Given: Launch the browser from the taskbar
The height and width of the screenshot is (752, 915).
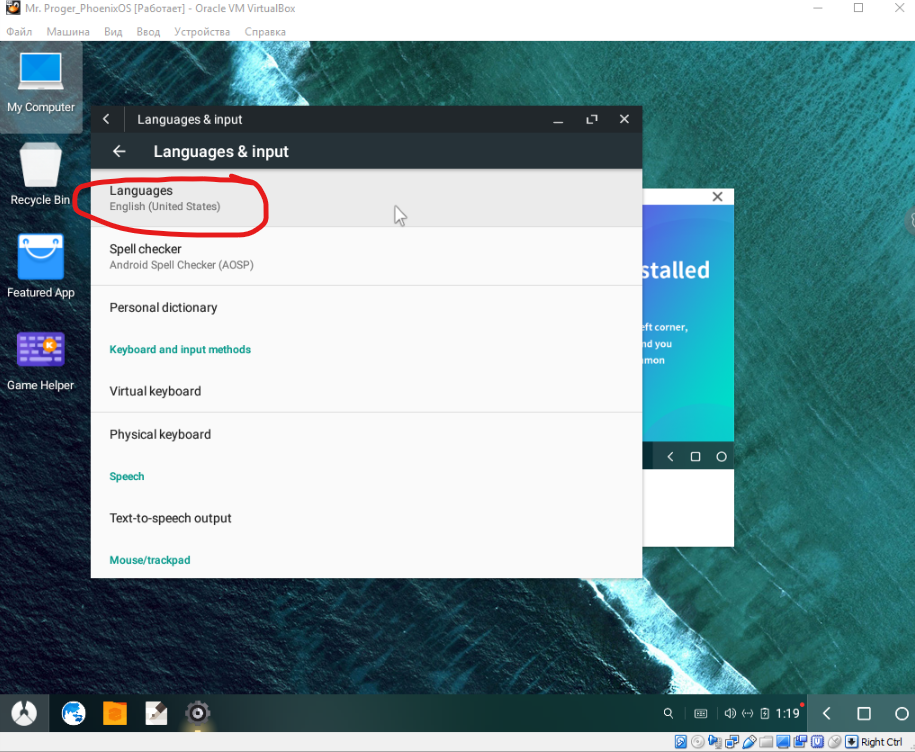Looking at the screenshot, I should [73, 713].
